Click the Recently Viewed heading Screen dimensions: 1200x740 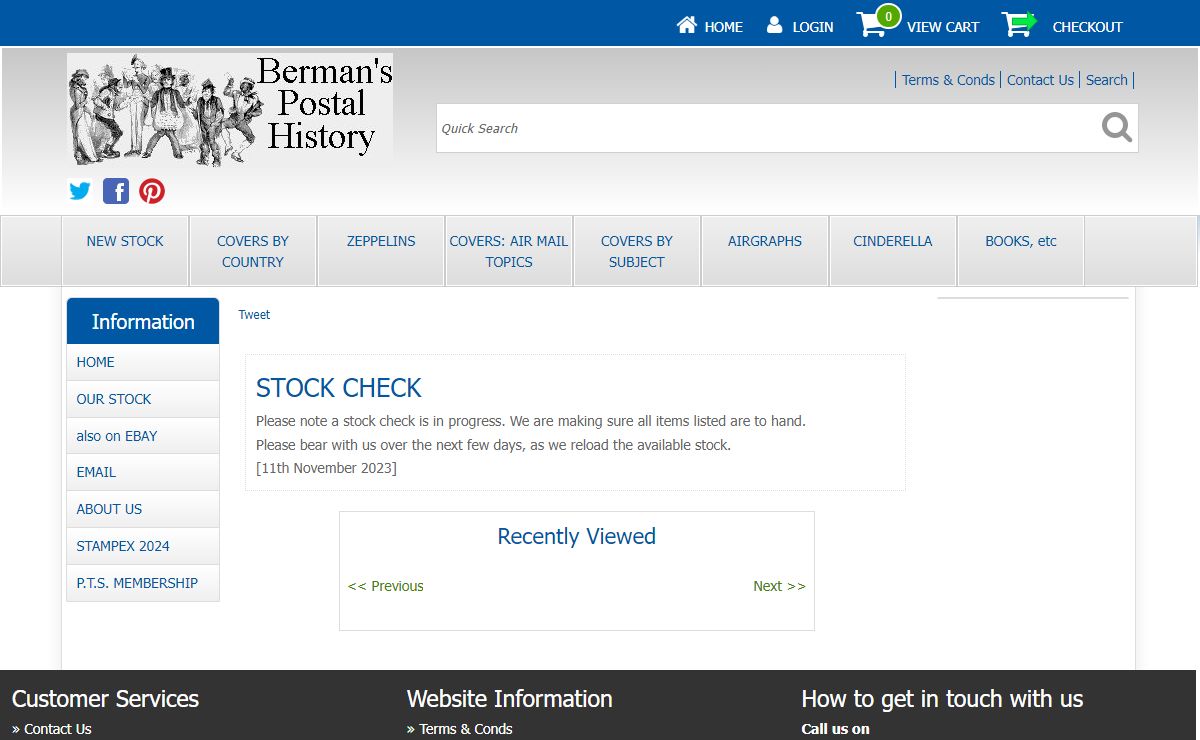[577, 536]
